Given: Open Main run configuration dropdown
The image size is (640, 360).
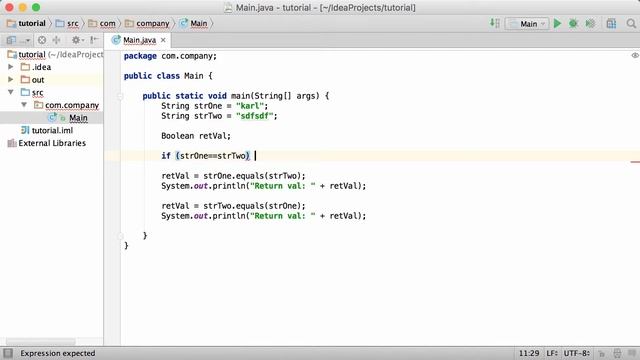Looking at the screenshot, I should 527,24.
